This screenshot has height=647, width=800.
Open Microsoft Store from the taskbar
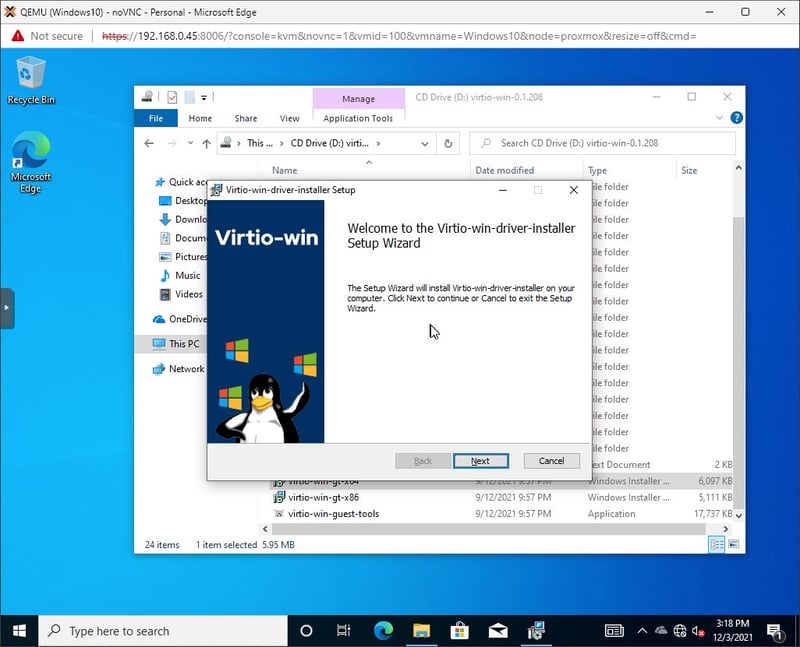[x=460, y=631]
